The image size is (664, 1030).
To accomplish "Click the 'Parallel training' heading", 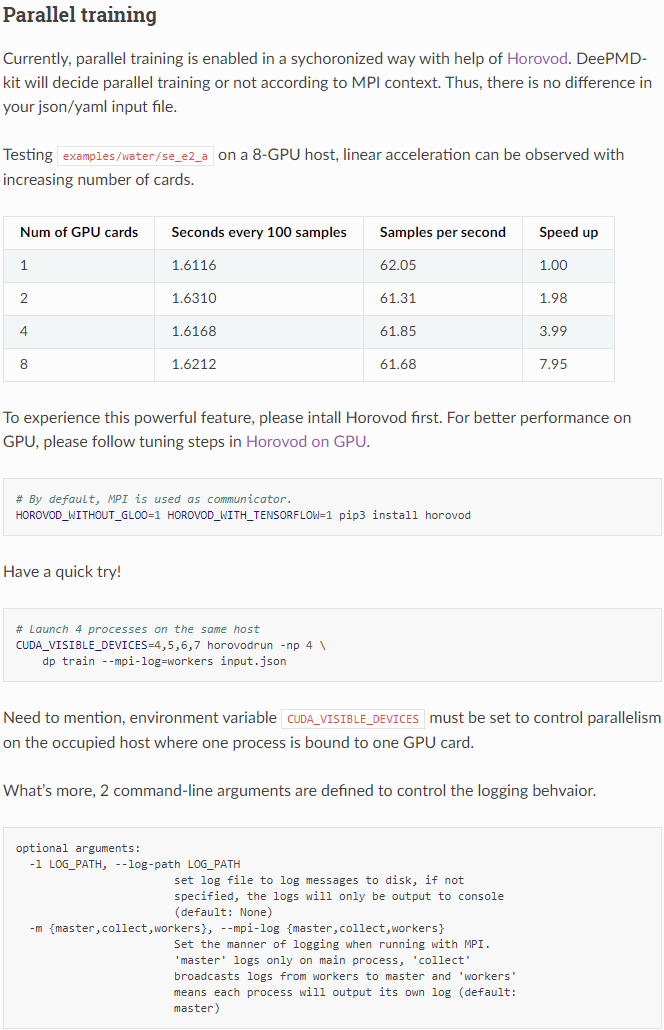I will tap(80, 16).
